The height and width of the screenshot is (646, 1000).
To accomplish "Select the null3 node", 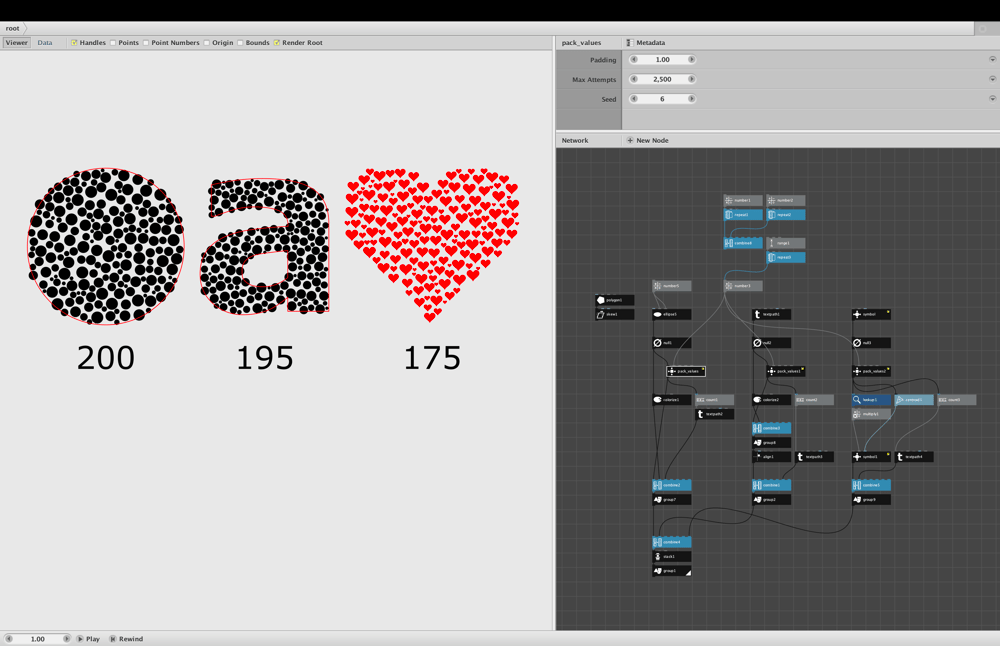I will click(x=871, y=342).
